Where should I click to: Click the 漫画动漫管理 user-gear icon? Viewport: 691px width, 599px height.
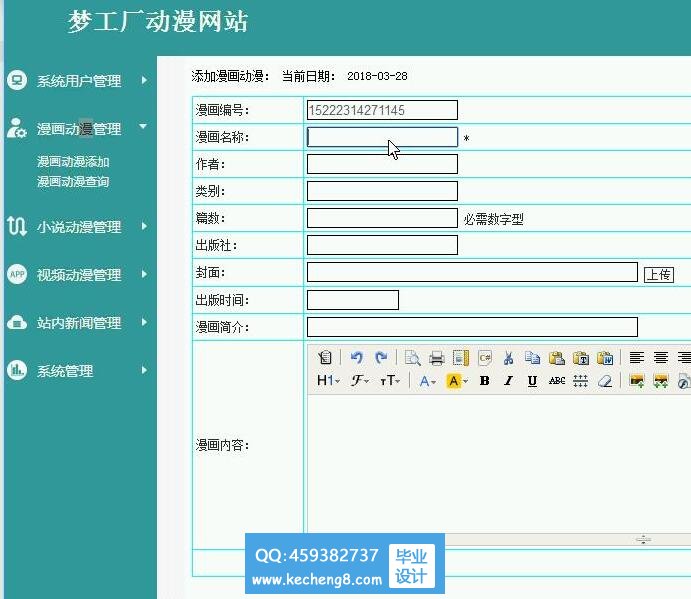tap(17, 128)
